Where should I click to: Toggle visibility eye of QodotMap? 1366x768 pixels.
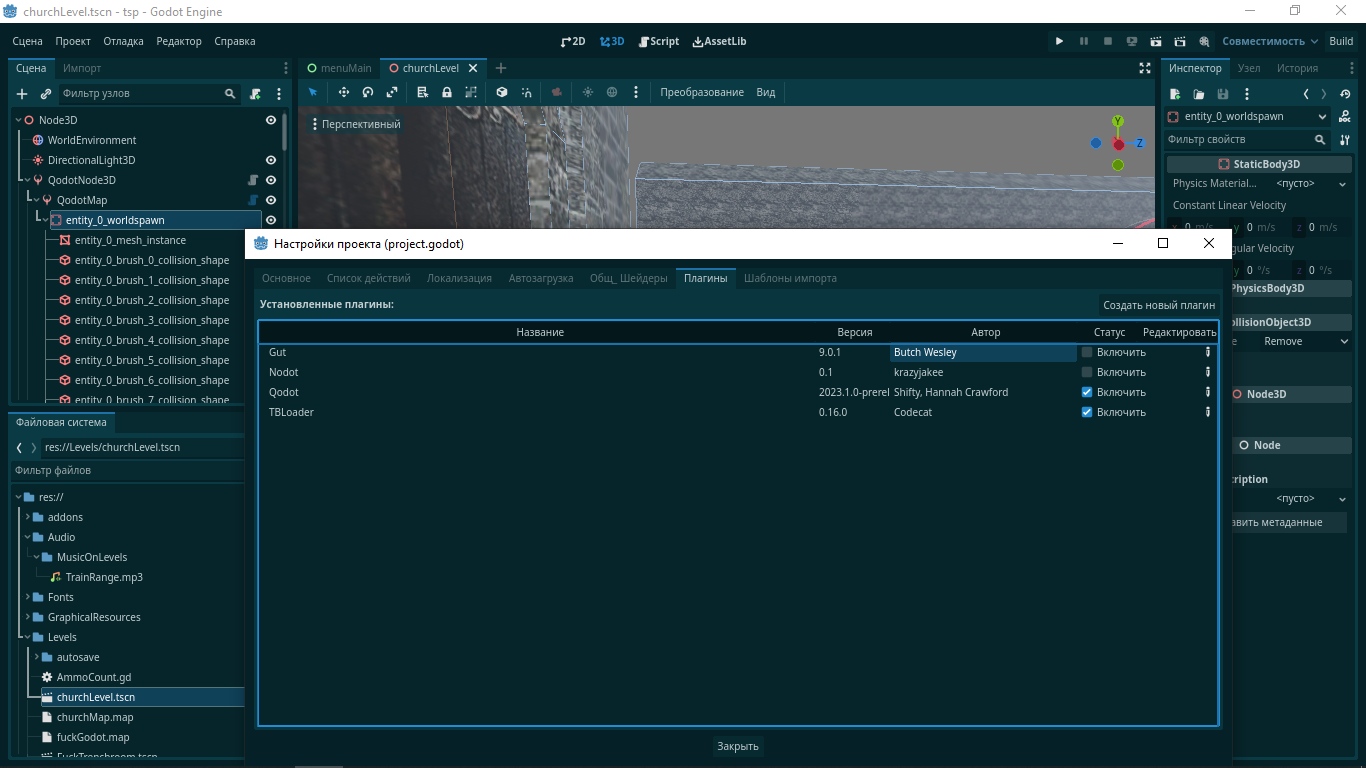[270, 200]
